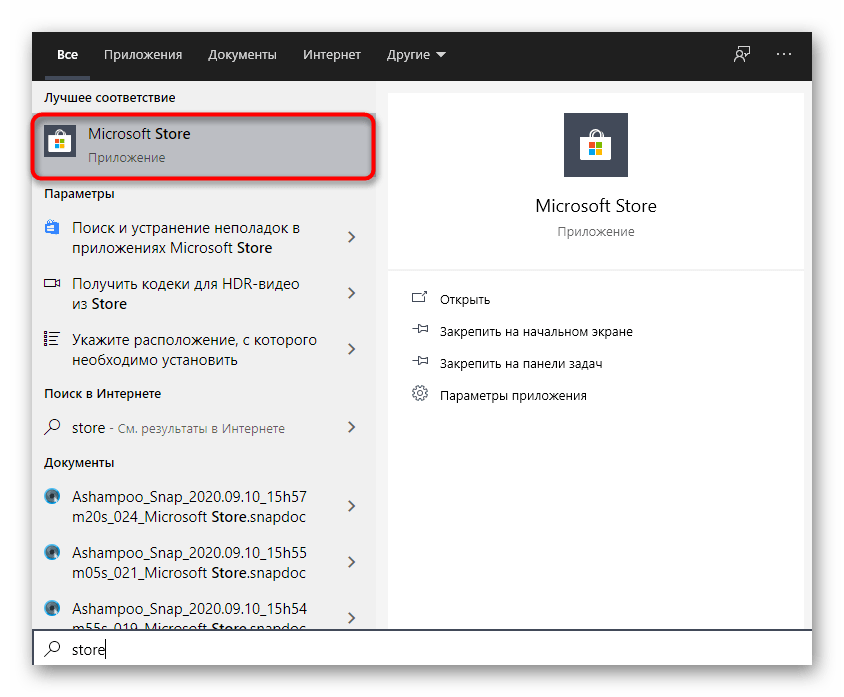Click the large Microsoft Store tile icon
844x697 pixels.
tap(596, 145)
